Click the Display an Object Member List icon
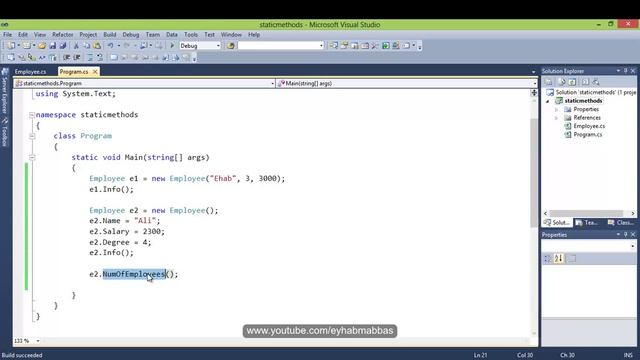The image size is (640, 360). point(11,58)
